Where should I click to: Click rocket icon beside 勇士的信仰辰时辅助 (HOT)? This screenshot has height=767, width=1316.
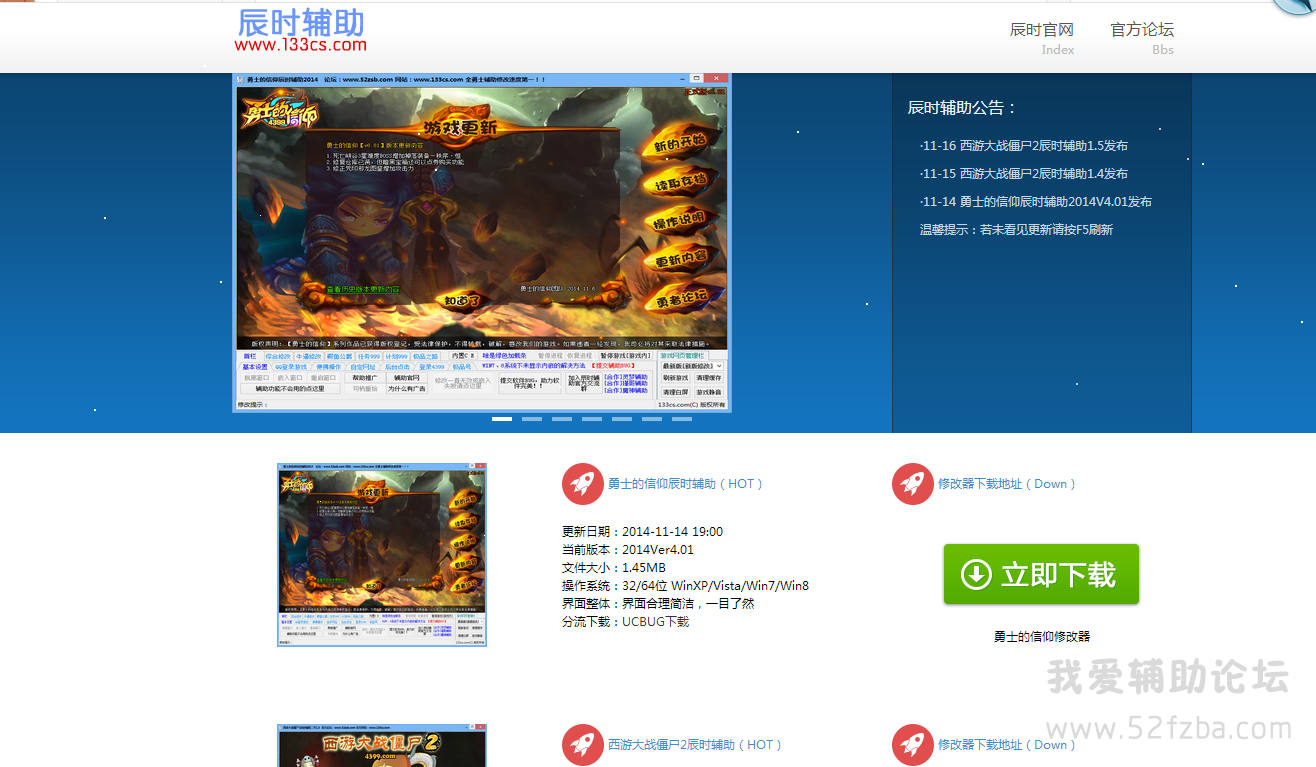[582, 484]
